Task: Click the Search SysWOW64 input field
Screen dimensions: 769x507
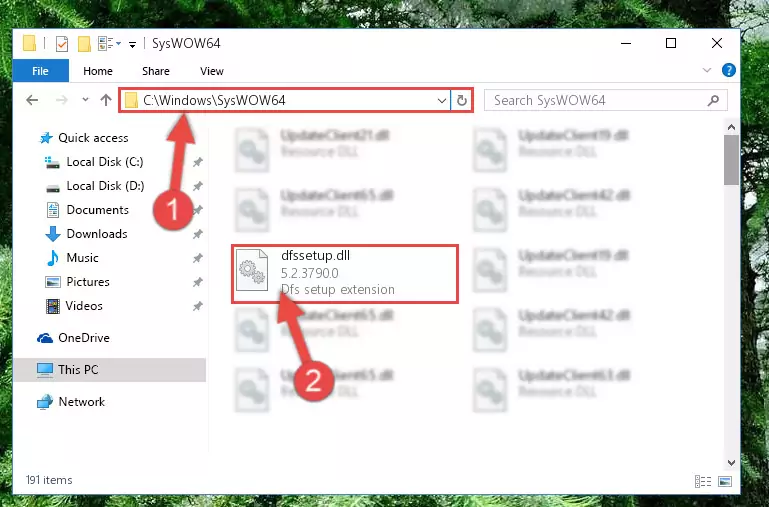Action: (606, 101)
